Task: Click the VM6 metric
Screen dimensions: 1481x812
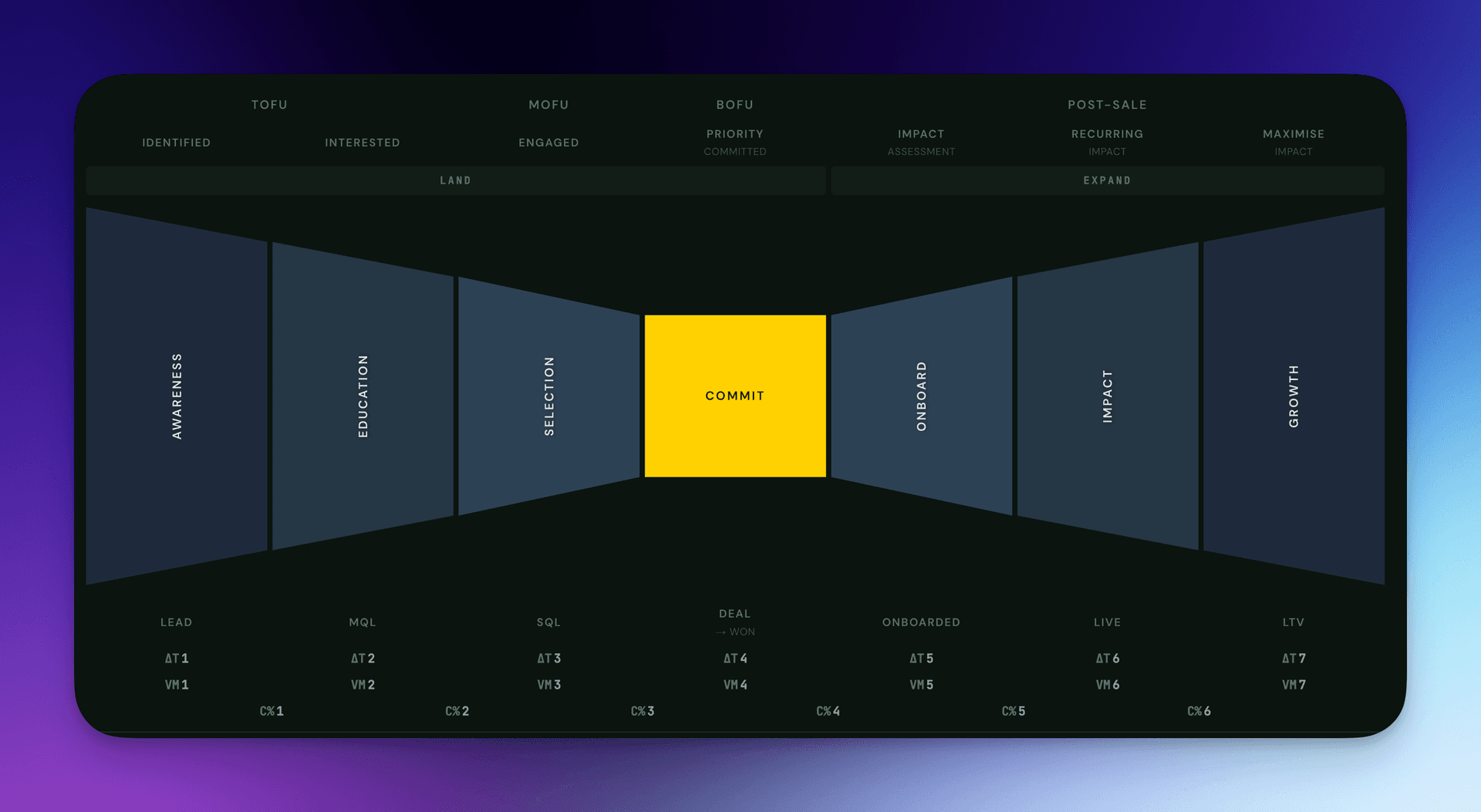Action: 1108,685
